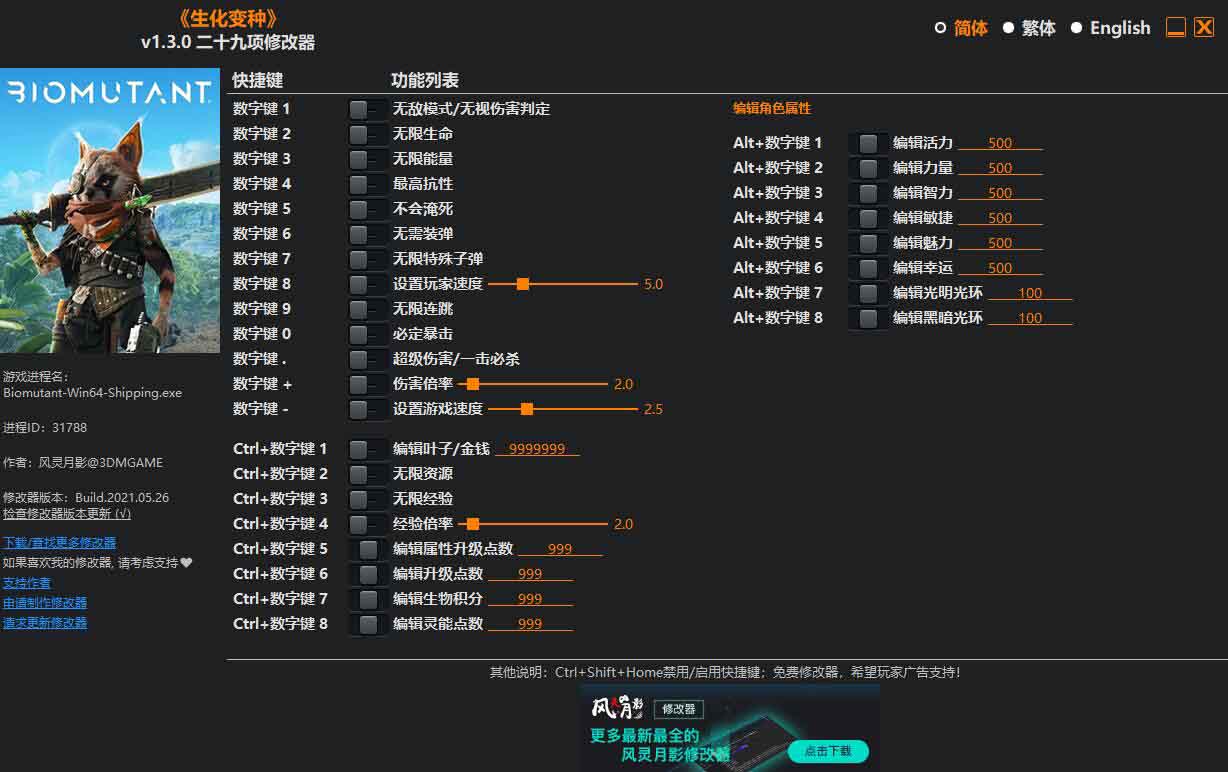
Task: Toggle 不会淹死 option
Action: click(x=368, y=209)
